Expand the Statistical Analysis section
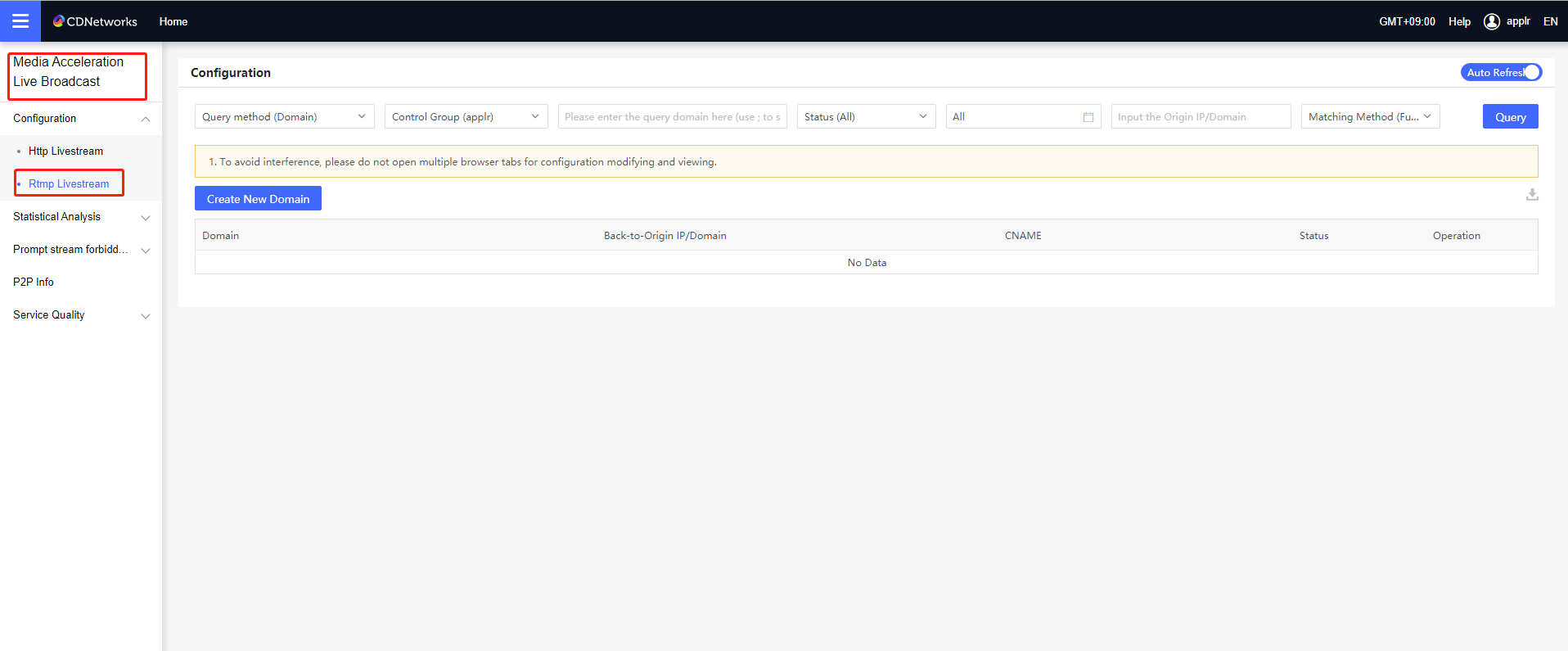Image resolution: width=1568 pixels, height=651 pixels. click(81, 217)
